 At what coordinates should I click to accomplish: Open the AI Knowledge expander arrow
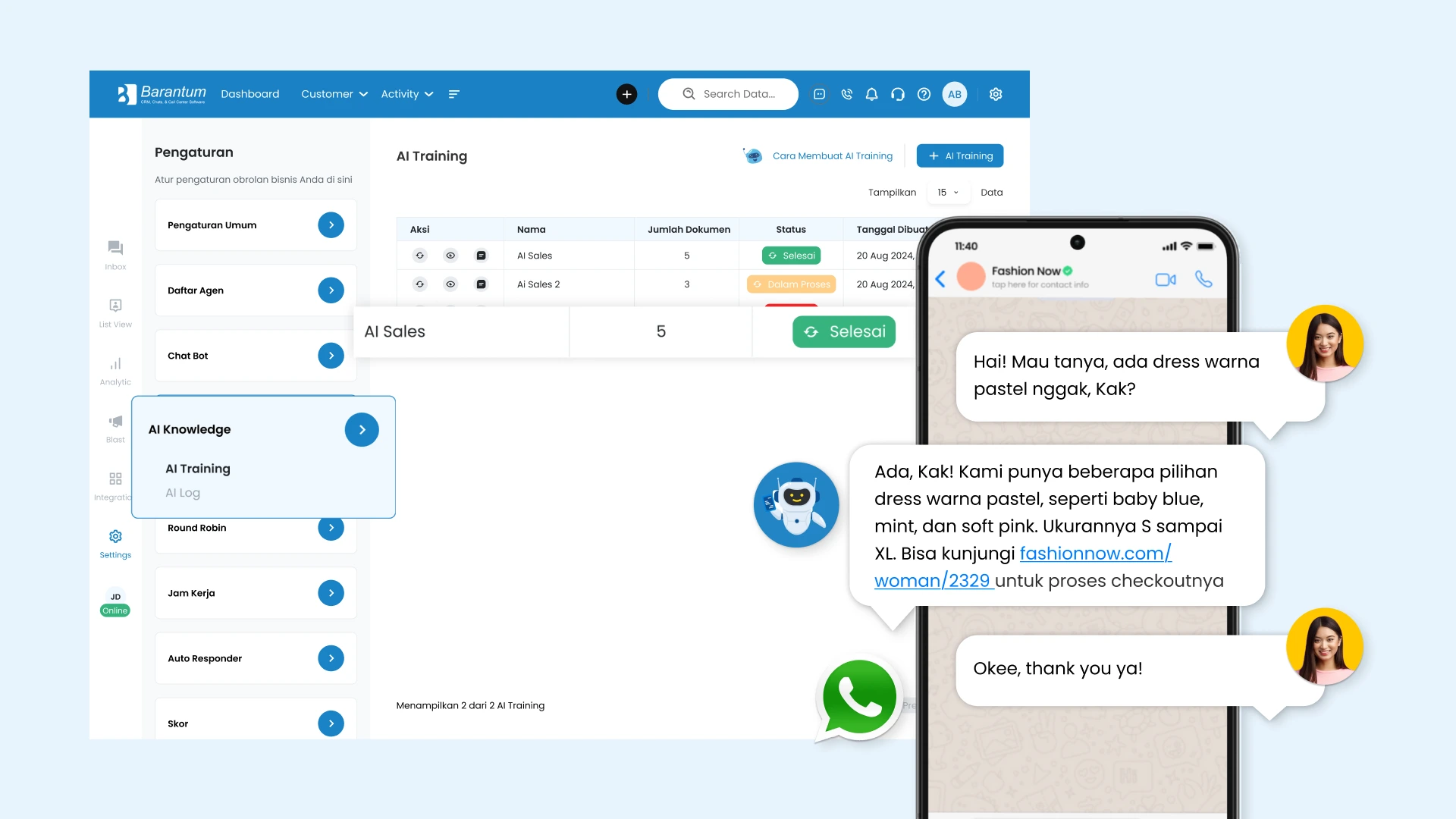coord(362,429)
